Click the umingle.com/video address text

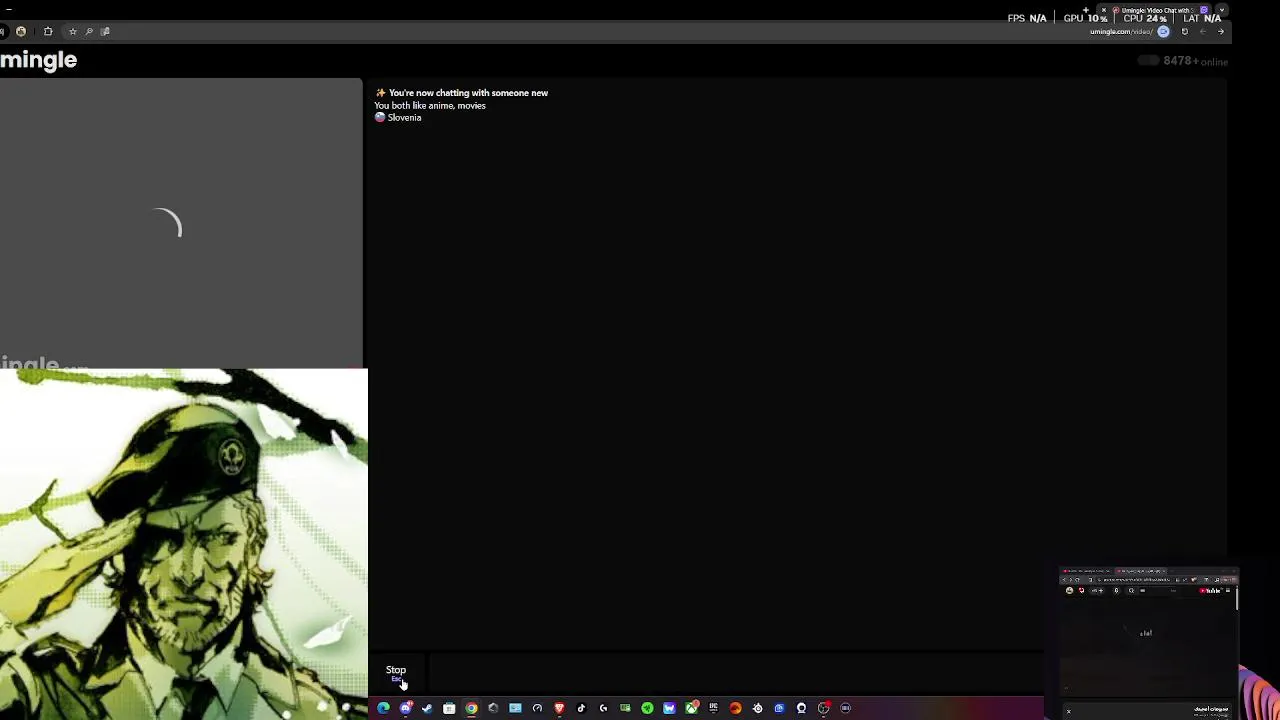pyautogui.click(x=1121, y=32)
